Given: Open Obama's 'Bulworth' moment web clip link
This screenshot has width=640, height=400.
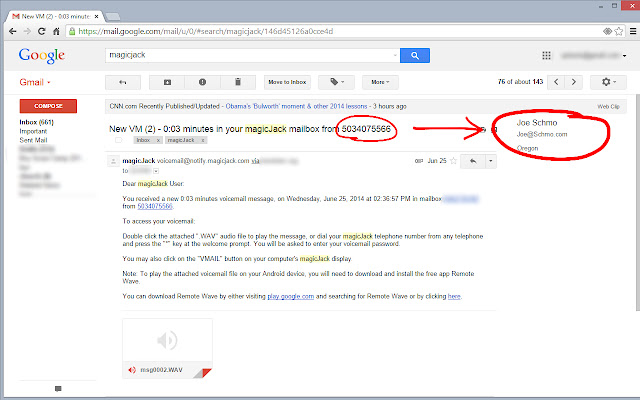Looking at the screenshot, I should pos(296,106).
